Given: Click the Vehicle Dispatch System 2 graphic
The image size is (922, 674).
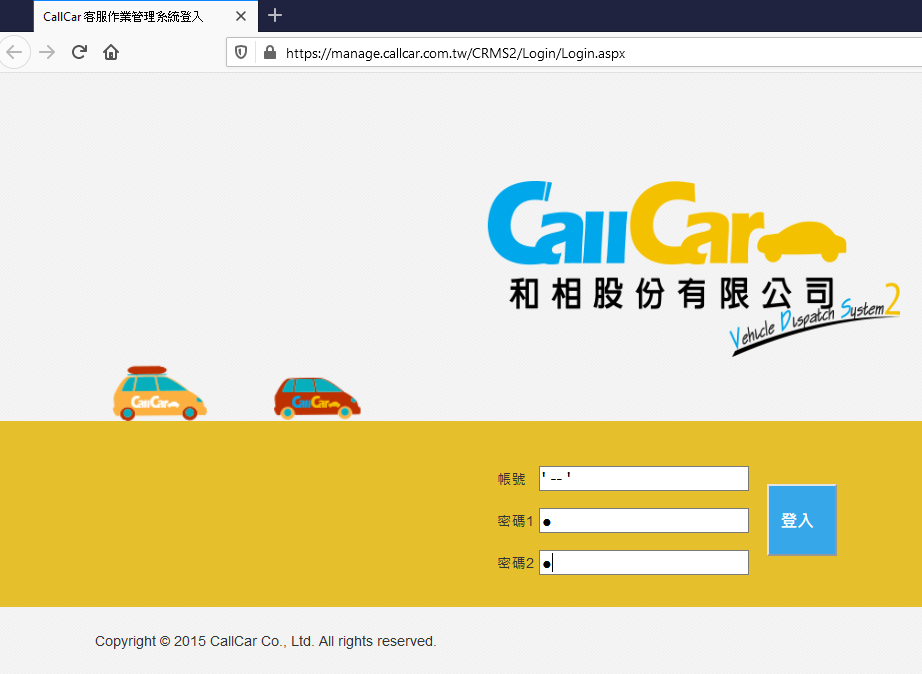Looking at the screenshot, I should (815, 319).
